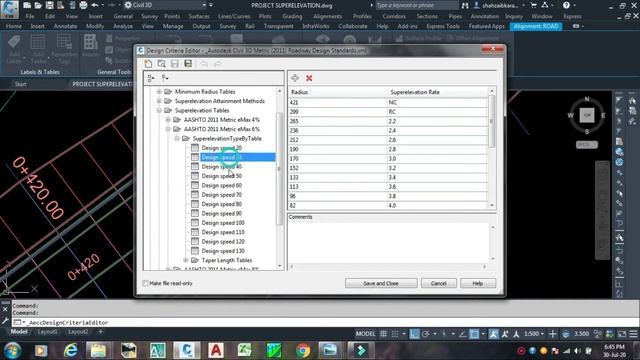Toggle ortho mode in status bar
Screen dimensions: 640x360
[x=414, y=334]
